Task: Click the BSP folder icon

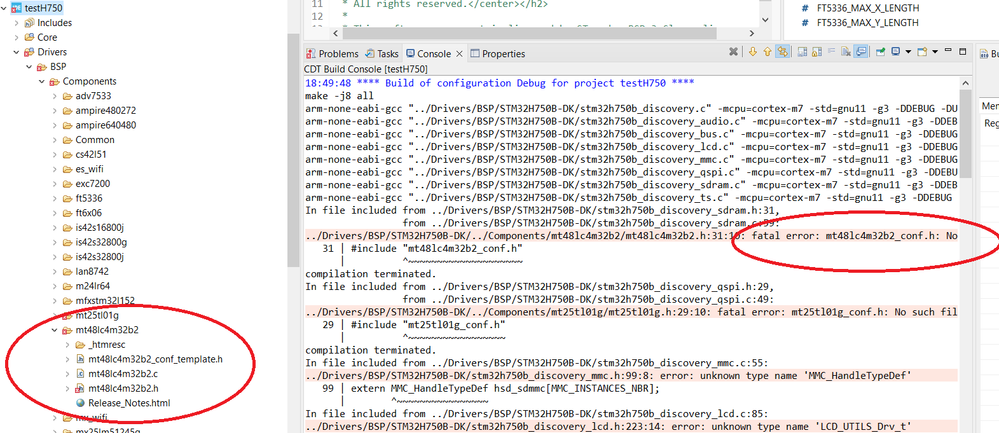Action: coord(42,67)
